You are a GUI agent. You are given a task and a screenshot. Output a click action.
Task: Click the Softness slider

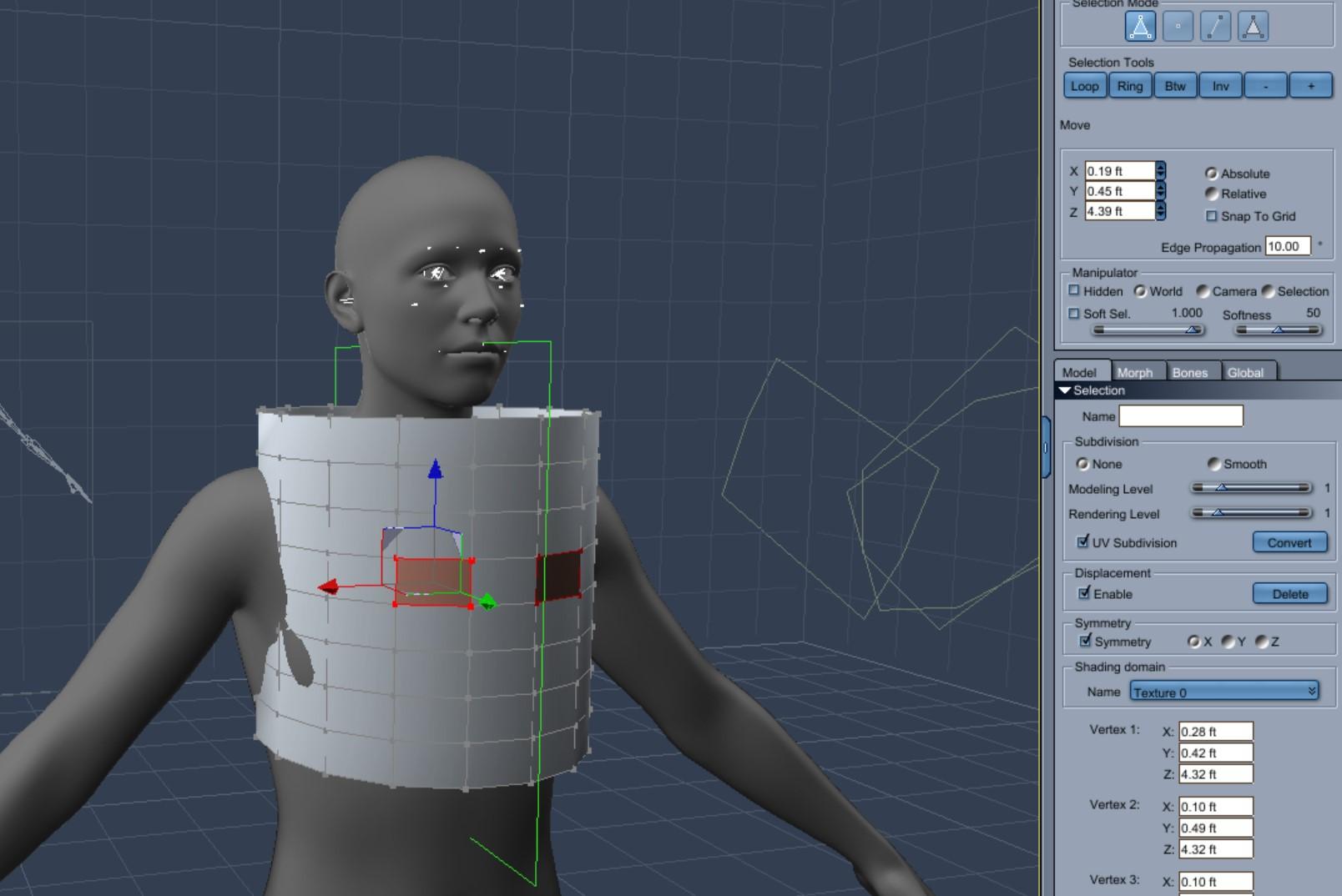1279,330
